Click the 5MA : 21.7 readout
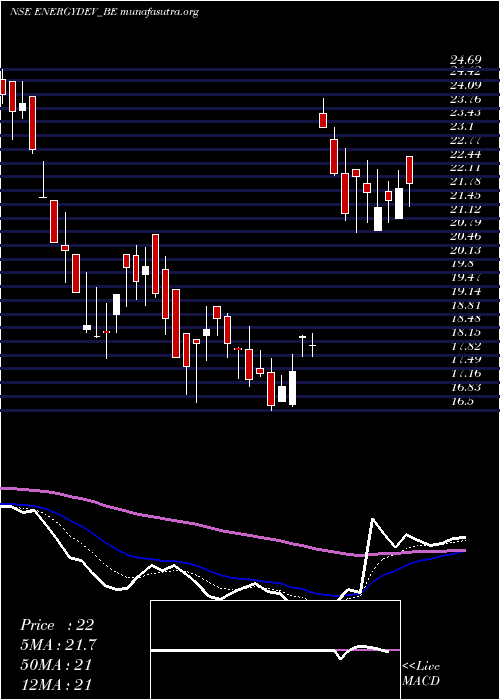Screen dimensions: 500x700 pyautogui.click(x=58, y=645)
